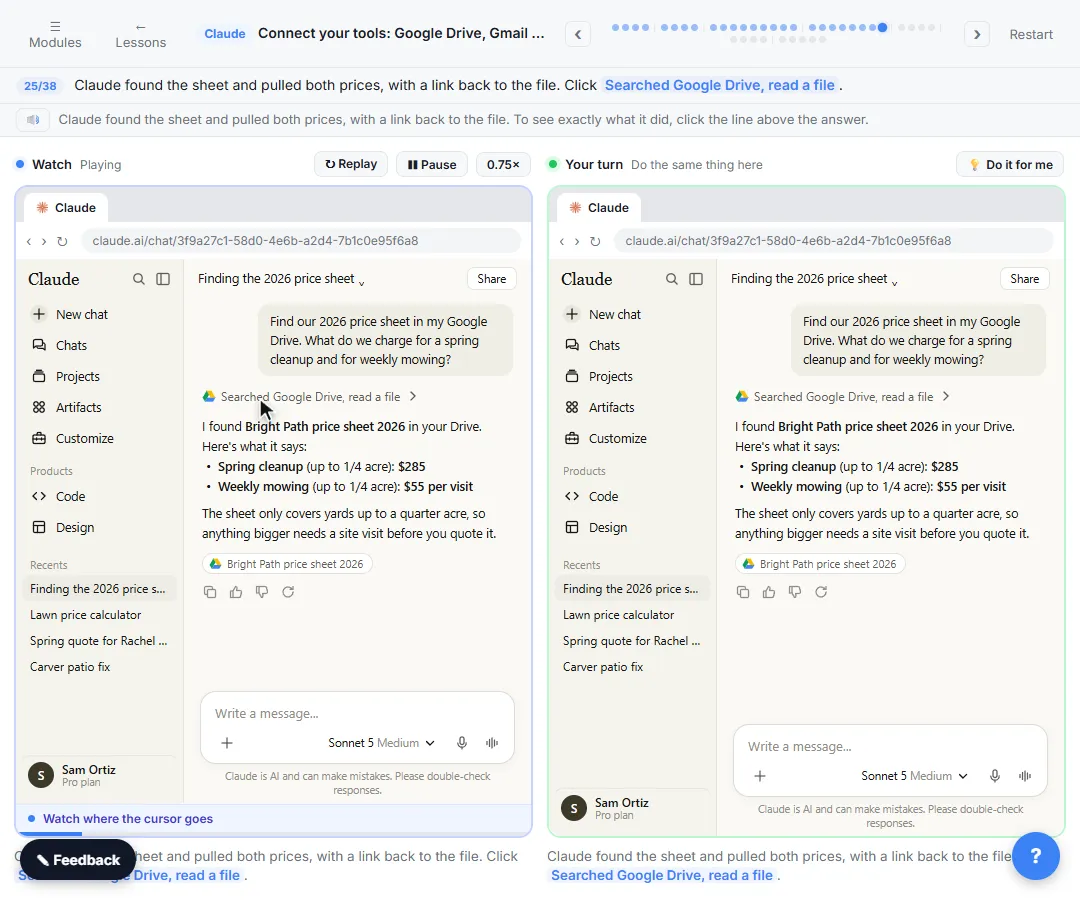Open Sam Ortiz account menu in Your turn
Image resolution: width=1080 pixels, height=900 pixels.
click(x=632, y=808)
